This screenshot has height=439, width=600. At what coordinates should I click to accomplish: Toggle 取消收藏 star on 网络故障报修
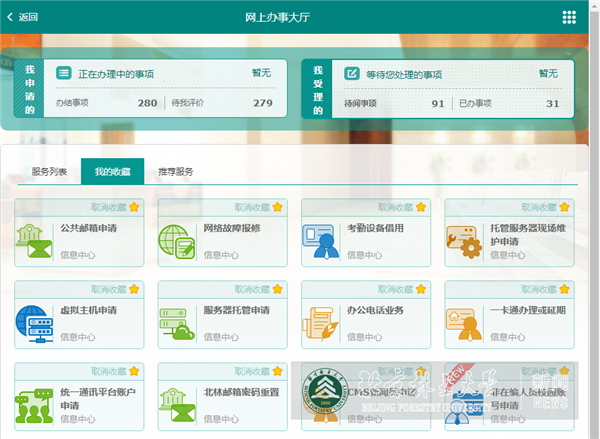[x=277, y=207]
